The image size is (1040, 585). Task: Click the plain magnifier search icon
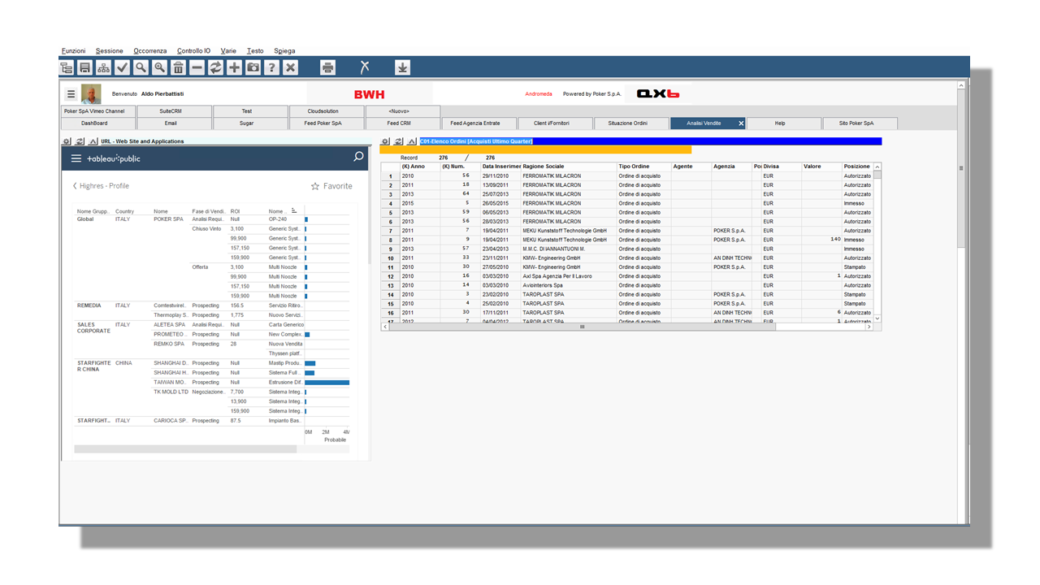[141, 68]
